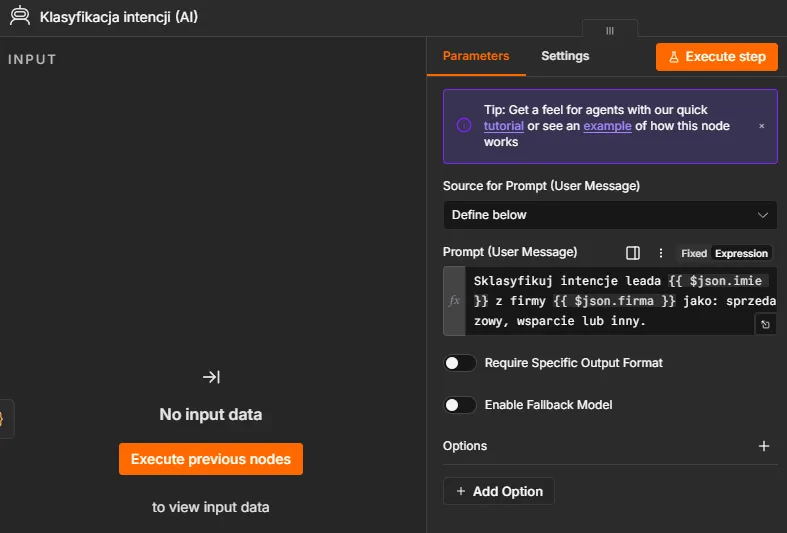Image resolution: width=787 pixels, height=533 pixels.
Task: Click inside the Prompt expression text field
Action: pyautogui.click(x=621, y=301)
